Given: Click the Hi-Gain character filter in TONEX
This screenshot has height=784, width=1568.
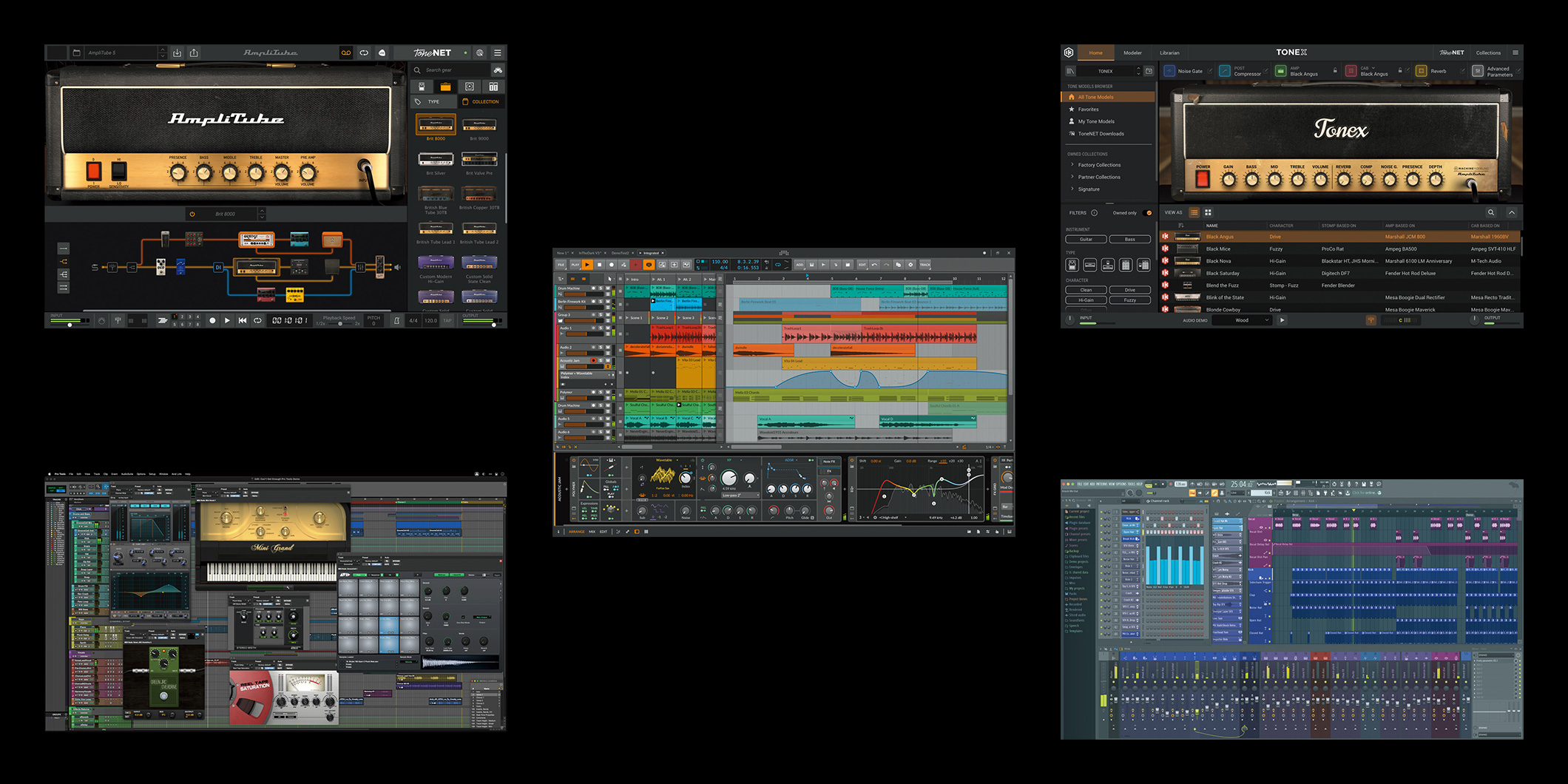Looking at the screenshot, I should (1086, 300).
